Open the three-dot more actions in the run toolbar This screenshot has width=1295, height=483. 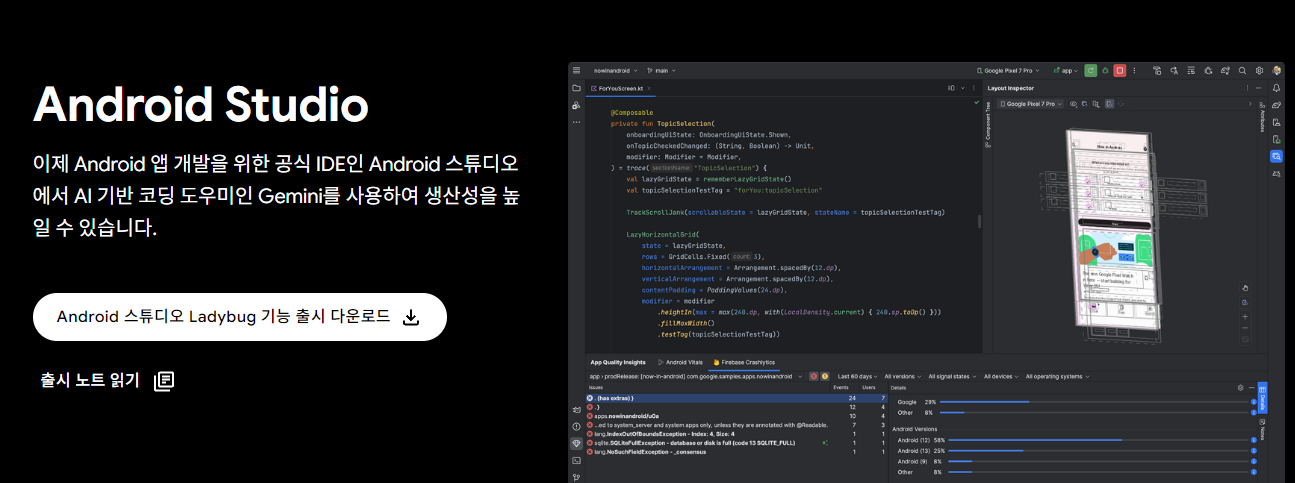coord(1136,71)
